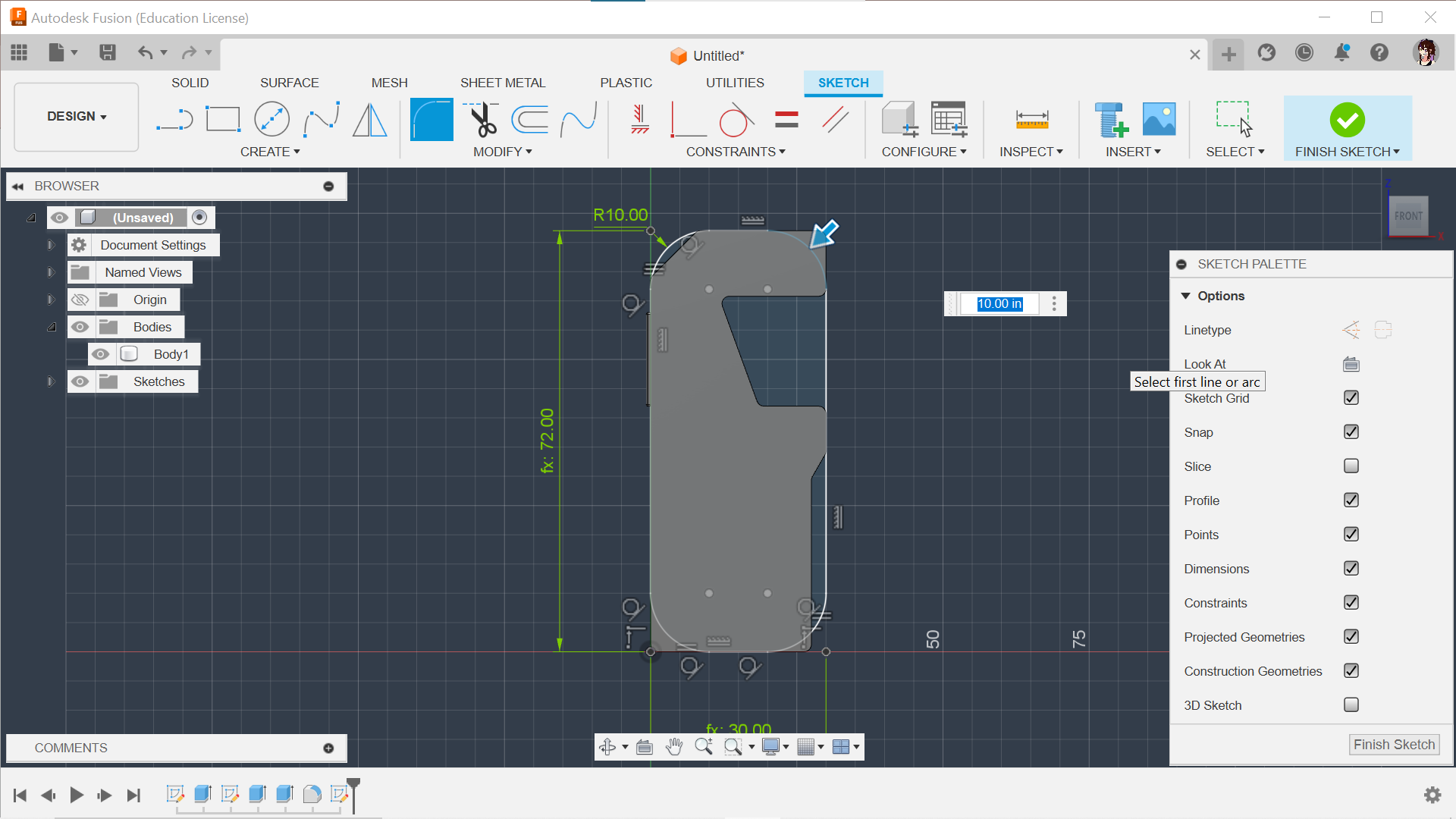Image resolution: width=1456 pixels, height=819 pixels.
Task: Select the Rectangle tool in CREATE
Action: tap(222, 119)
